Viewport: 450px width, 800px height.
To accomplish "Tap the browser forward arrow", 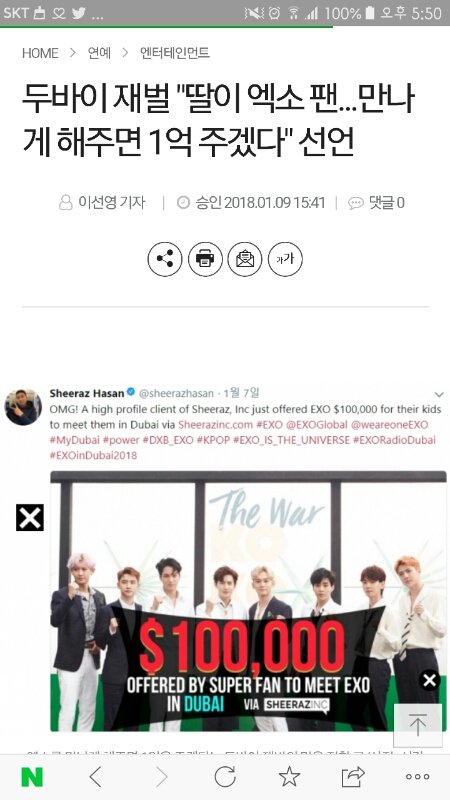I will (161, 777).
